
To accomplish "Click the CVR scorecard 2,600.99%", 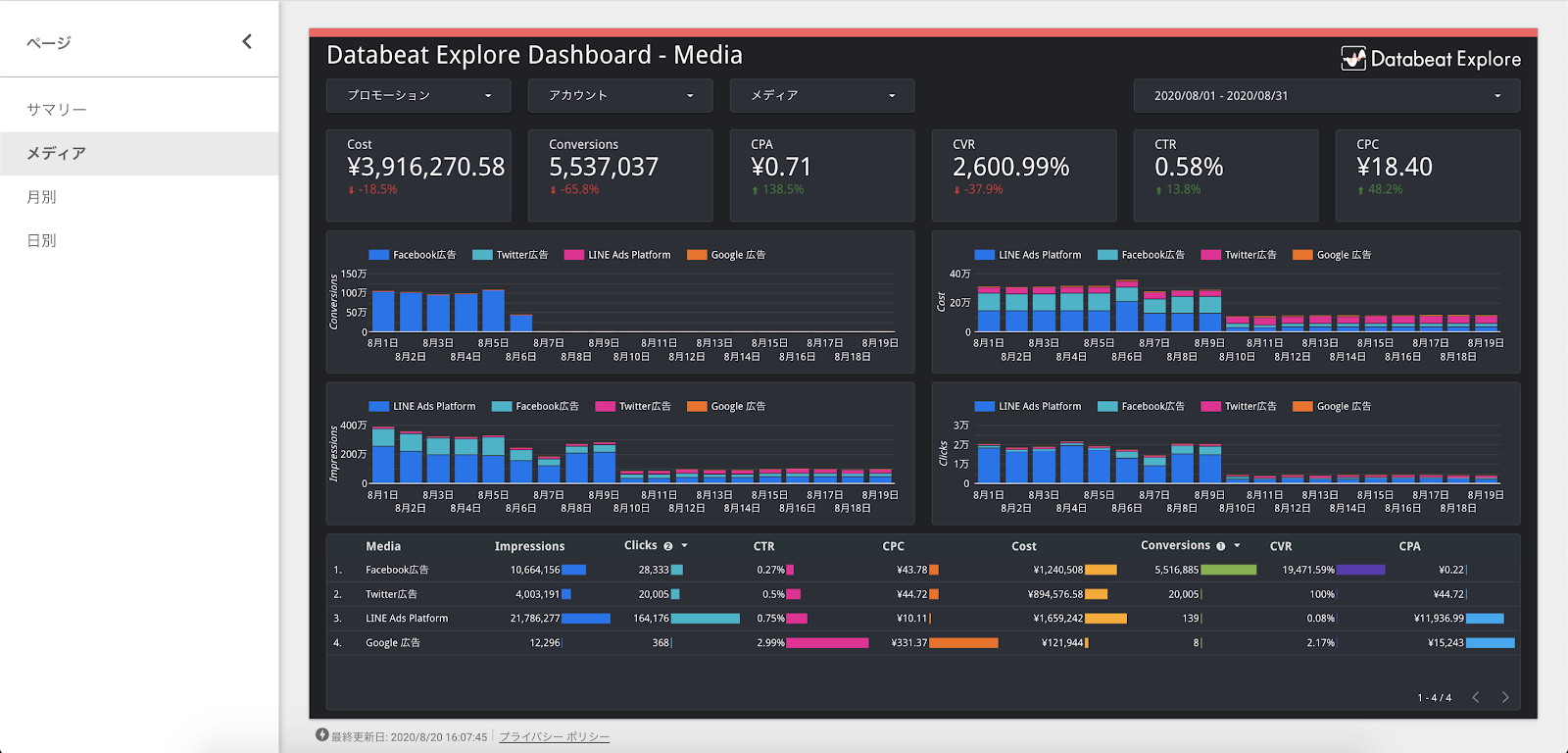I will pyautogui.click(x=1024, y=176).
